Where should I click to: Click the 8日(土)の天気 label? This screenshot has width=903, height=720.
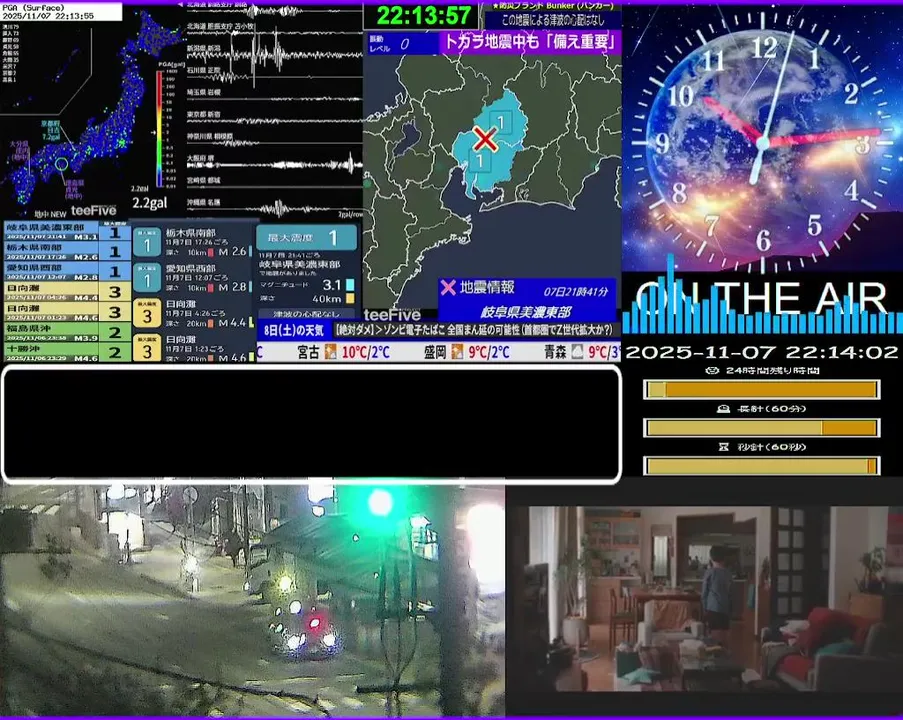[x=294, y=330]
